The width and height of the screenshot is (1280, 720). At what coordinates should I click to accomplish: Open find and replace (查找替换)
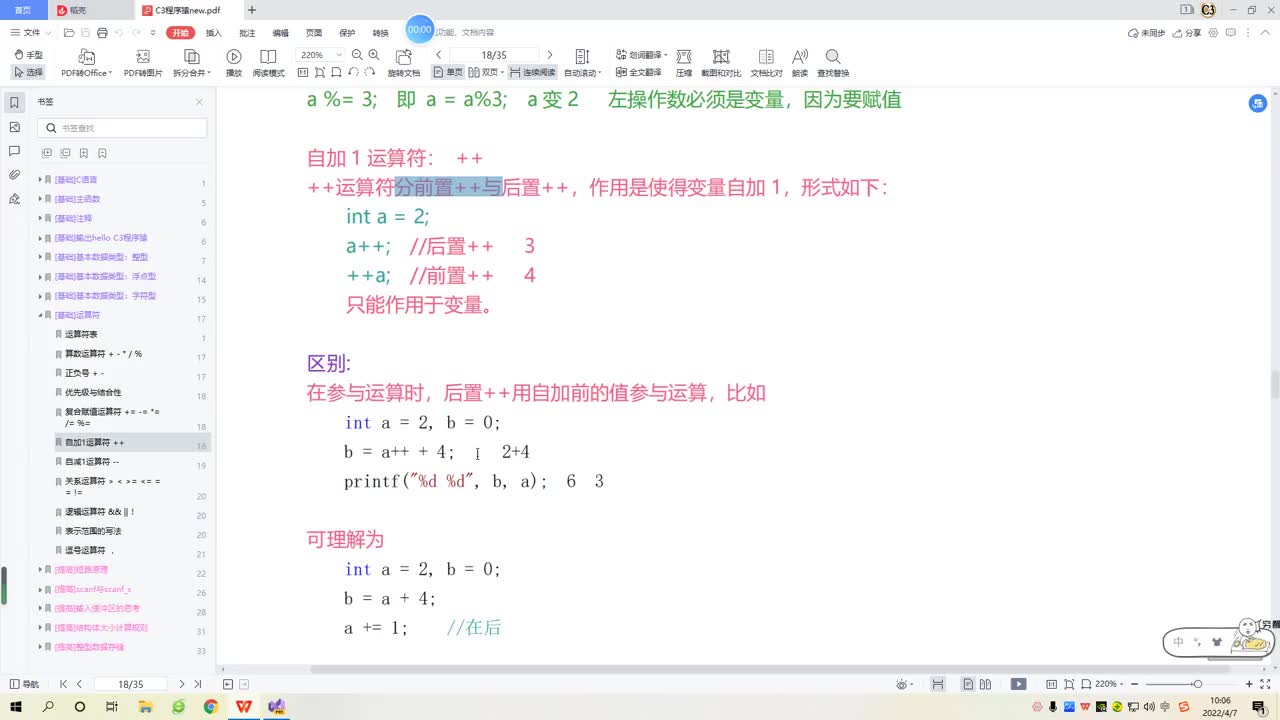coord(833,63)
